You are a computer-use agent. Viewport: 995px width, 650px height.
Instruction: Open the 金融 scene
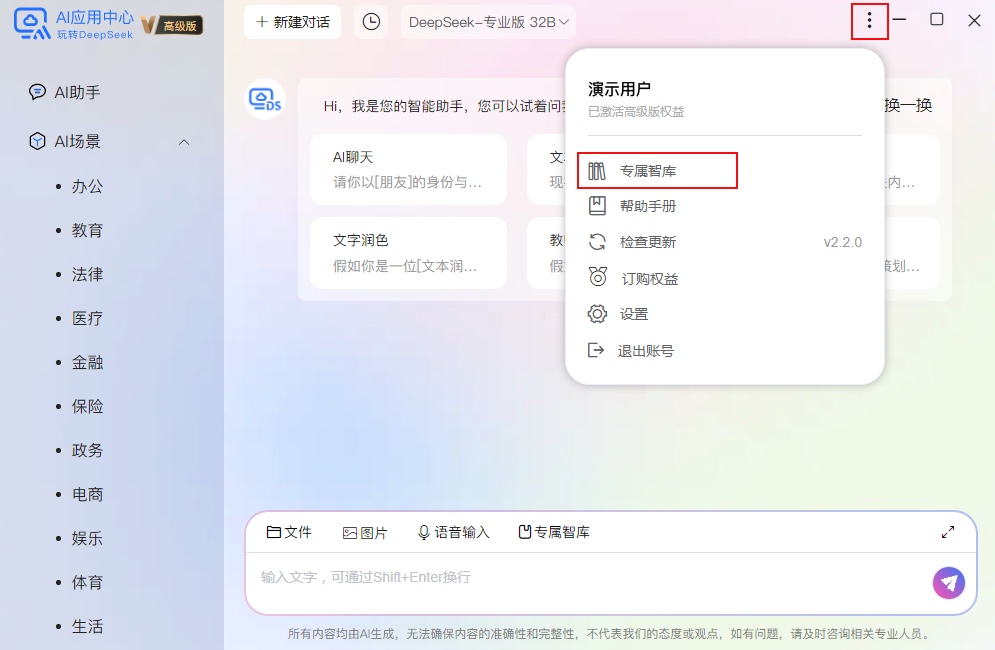point(88,362)
